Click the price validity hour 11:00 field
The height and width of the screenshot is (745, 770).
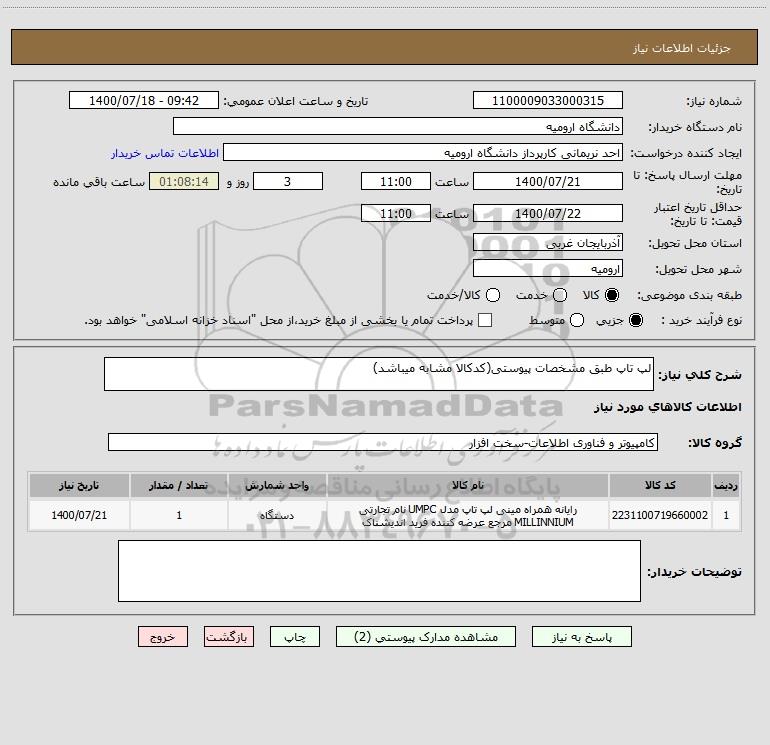coord(396,214)
